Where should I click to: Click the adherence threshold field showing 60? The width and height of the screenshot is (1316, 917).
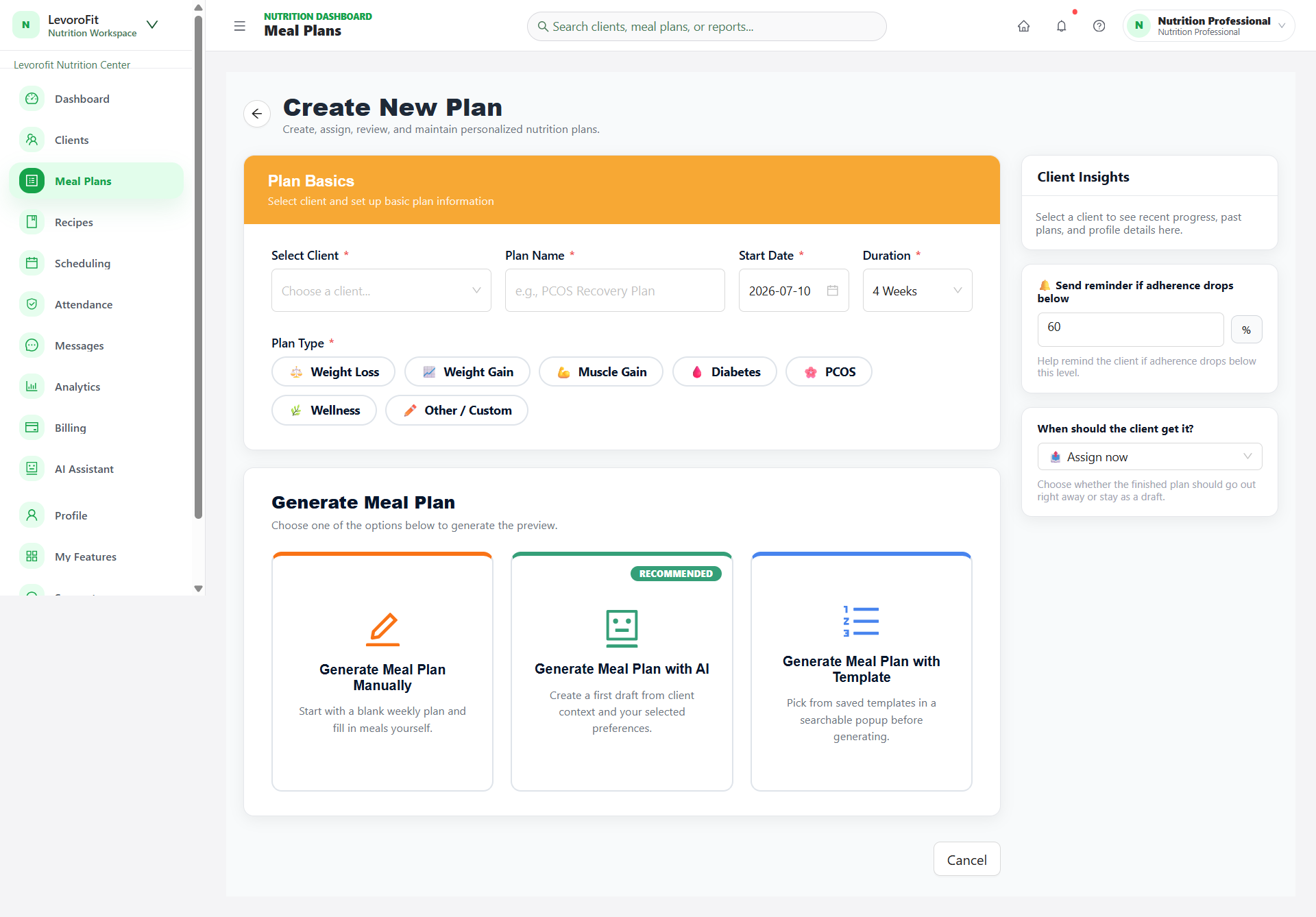click(x=1130, y=330)
